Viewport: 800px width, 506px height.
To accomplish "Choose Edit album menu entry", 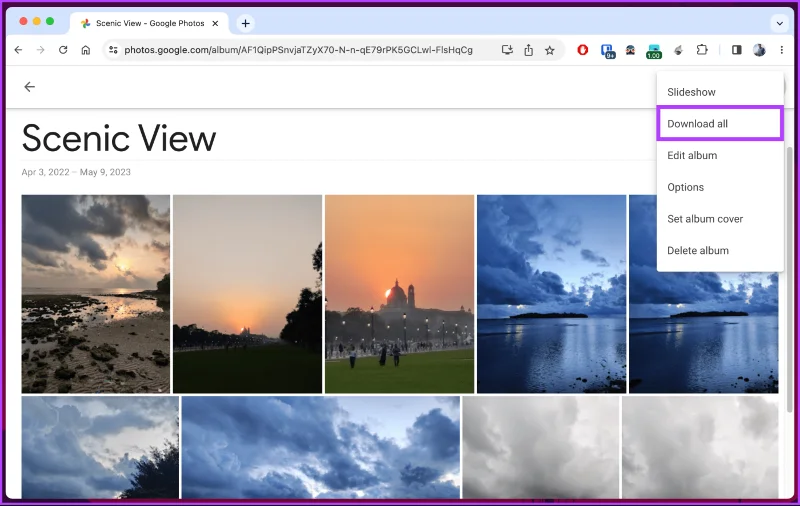I will click(x=720, y=156).
